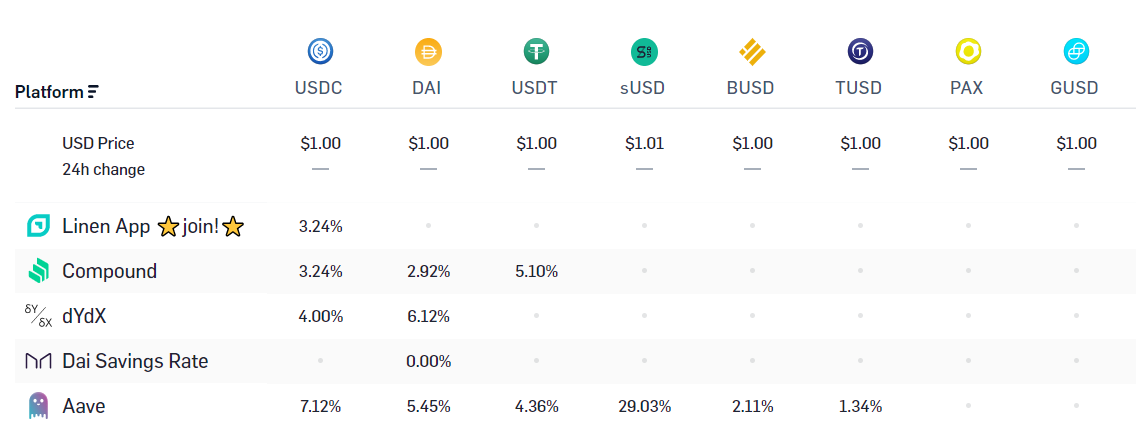Click the Aave ghost logo
This screenshot has height=427, width=1136.
click(x=38, y=406)
